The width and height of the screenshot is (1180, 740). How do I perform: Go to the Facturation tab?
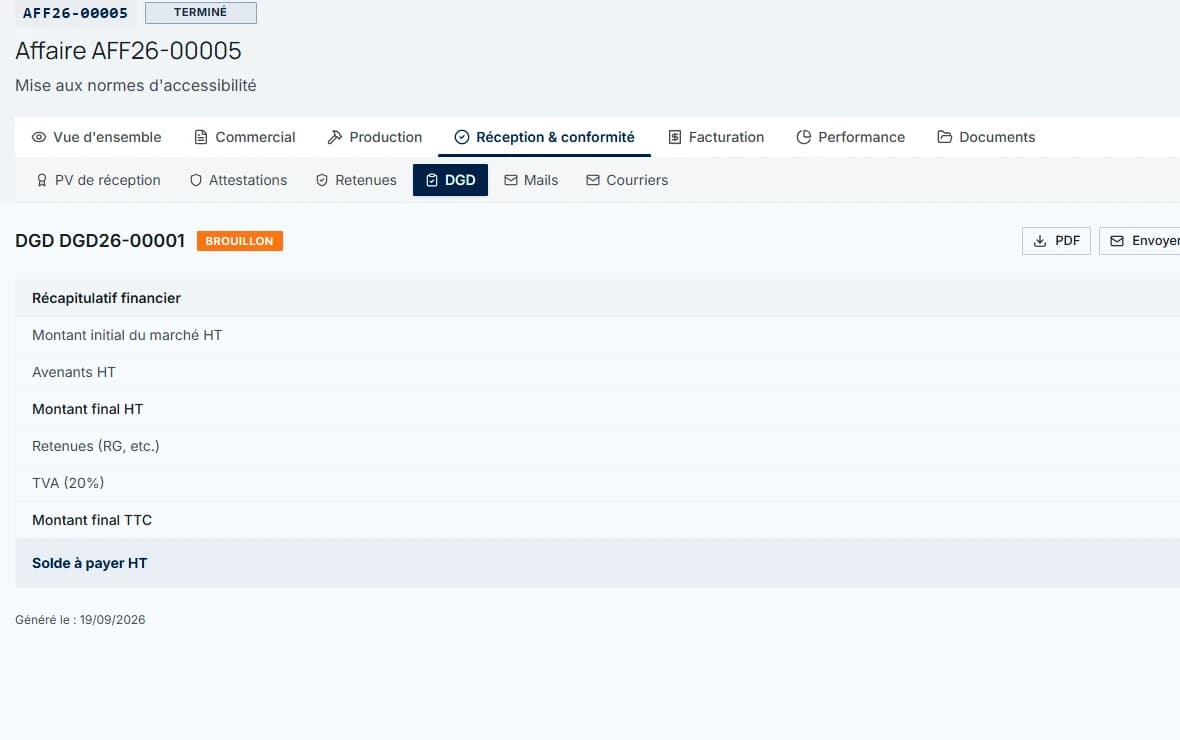(716, 137)
